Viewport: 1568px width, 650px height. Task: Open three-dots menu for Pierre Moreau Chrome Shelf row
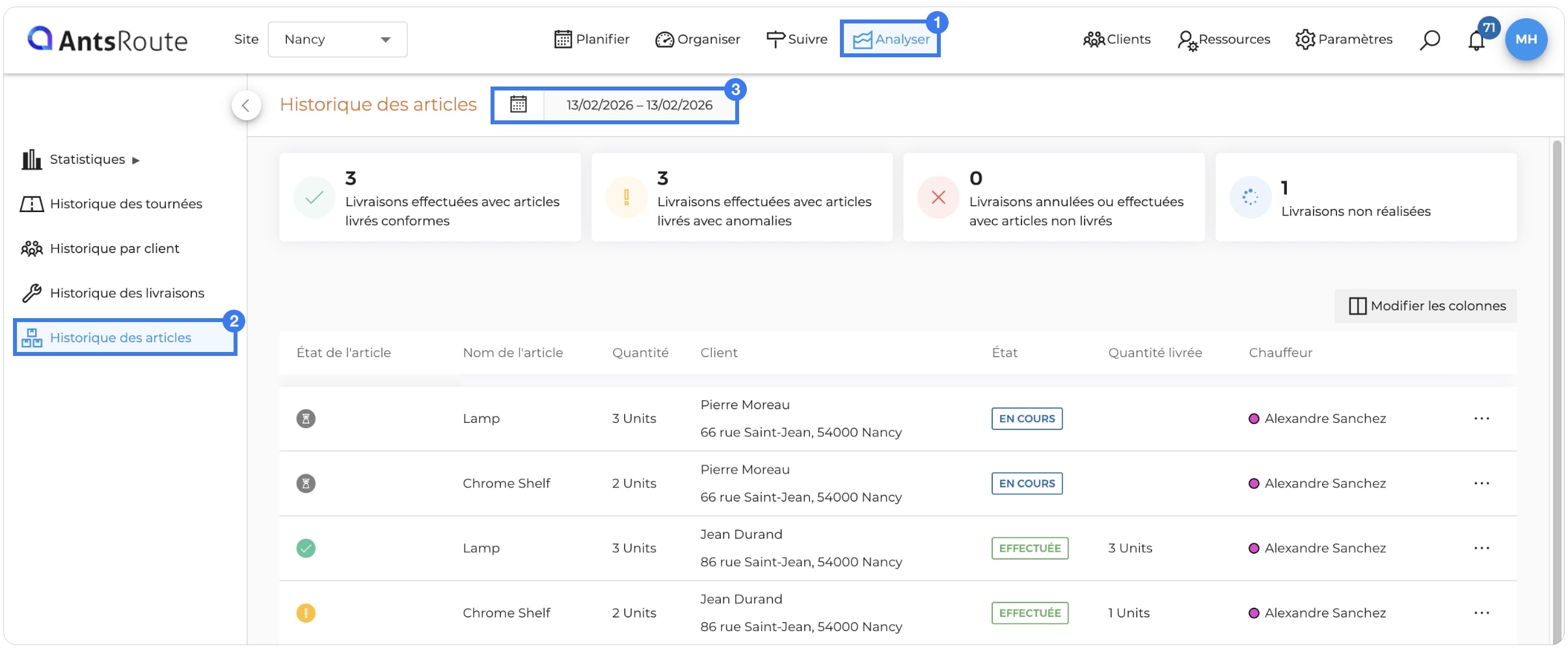click(1481, 483)
